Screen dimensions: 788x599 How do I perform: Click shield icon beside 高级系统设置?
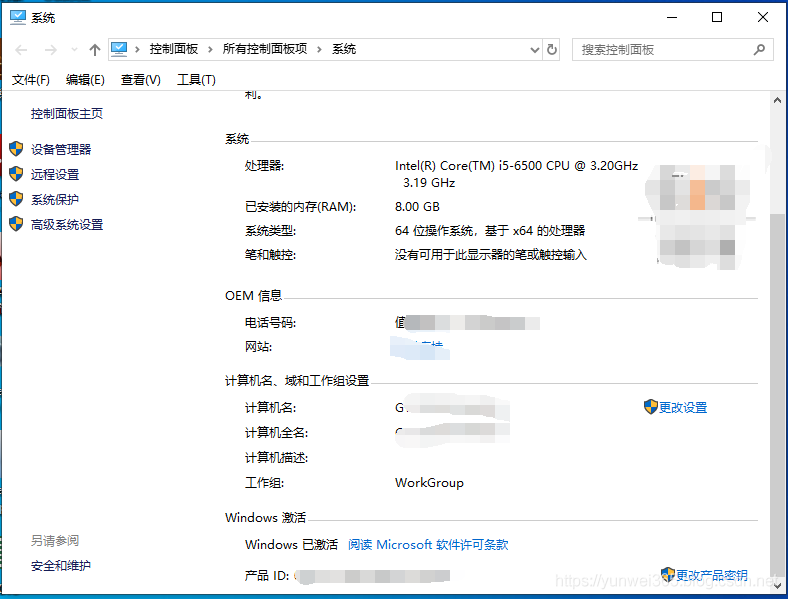point(16,224)
